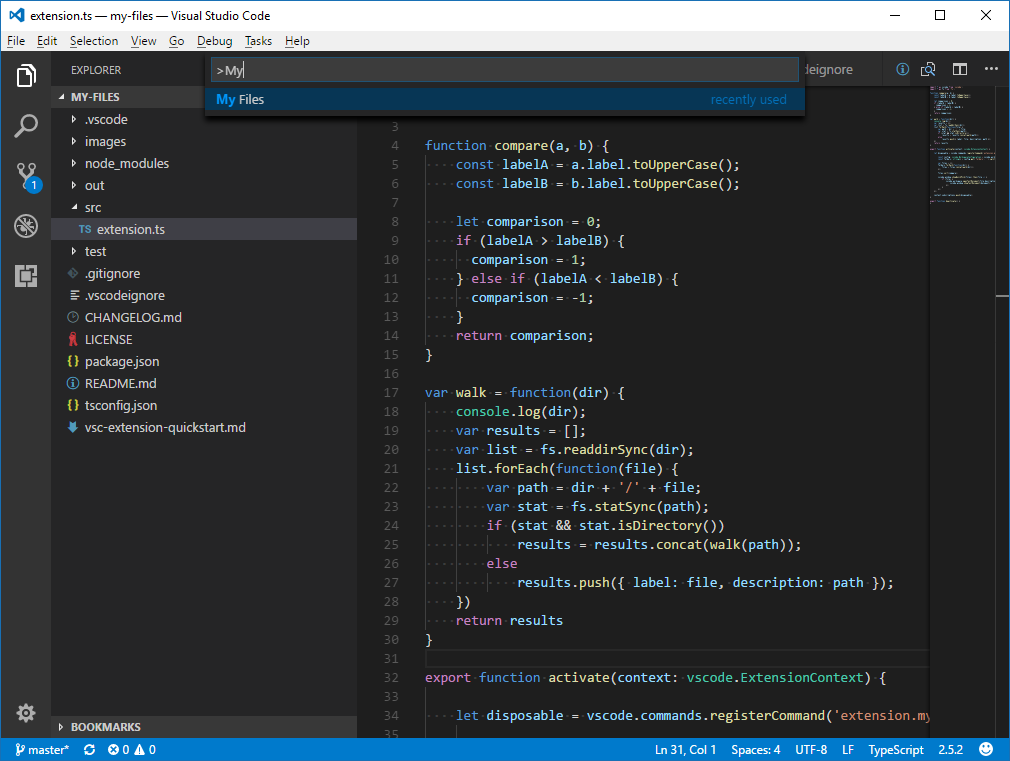Expand the test folder
The height and width of the screenshot is (761, 1010).
coord(204,251)
